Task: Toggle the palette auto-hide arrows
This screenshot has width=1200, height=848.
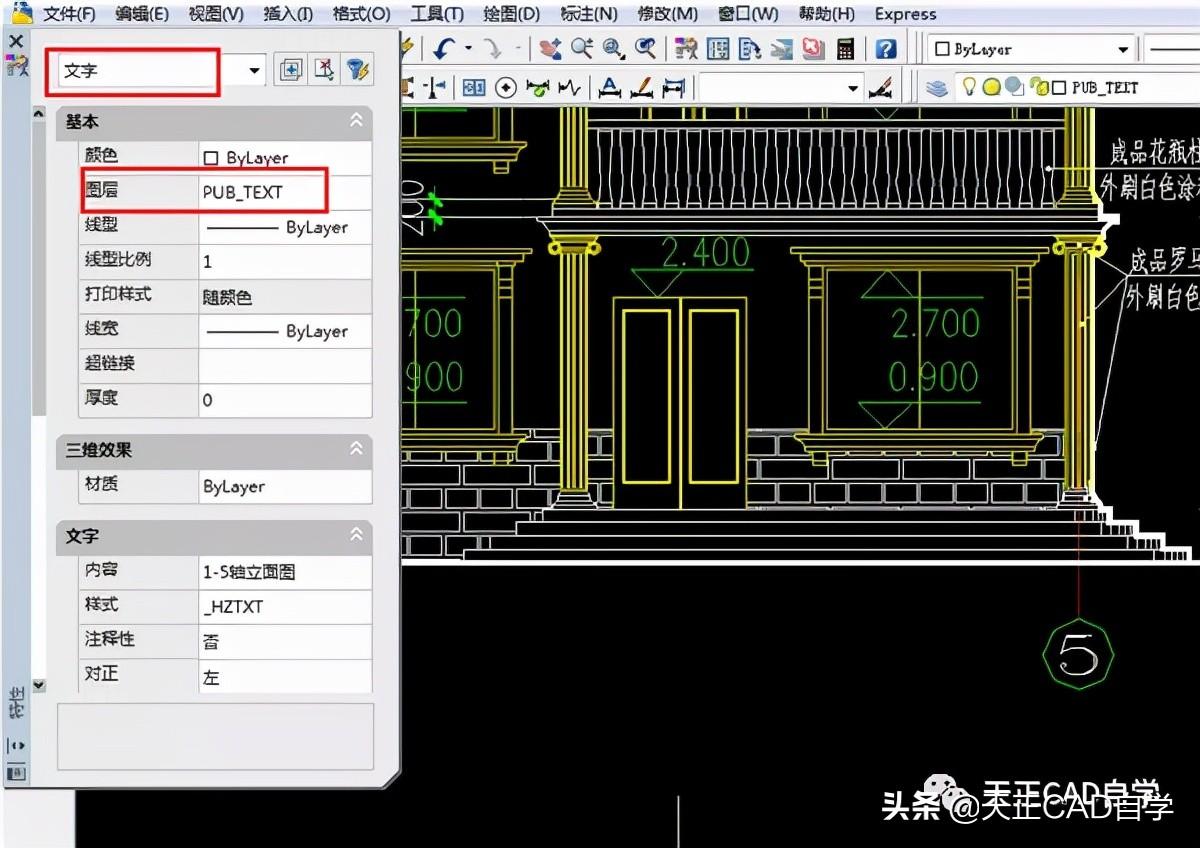Action: point(16,745)
